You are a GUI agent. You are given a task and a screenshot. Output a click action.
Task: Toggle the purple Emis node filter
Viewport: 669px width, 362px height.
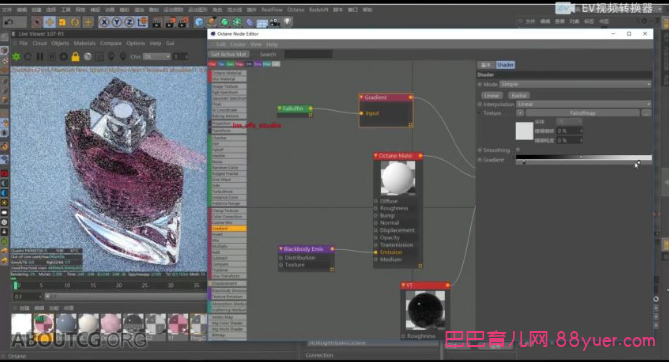(258, 64)
